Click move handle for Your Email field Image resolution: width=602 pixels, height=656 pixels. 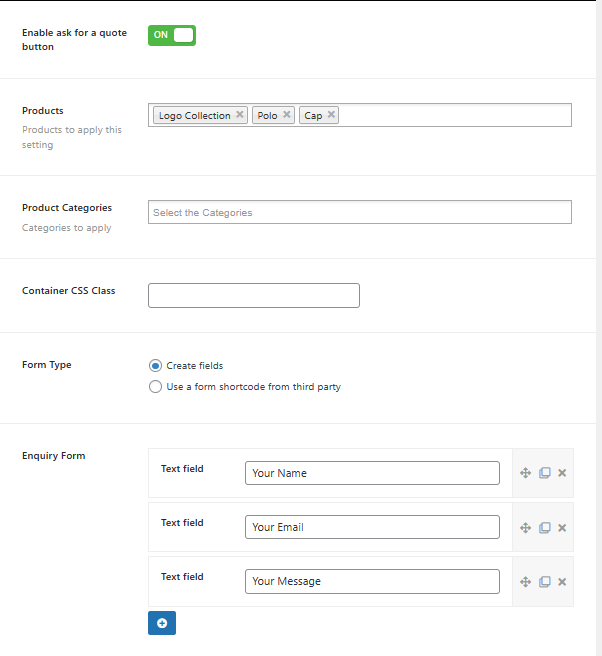(525, 528)
